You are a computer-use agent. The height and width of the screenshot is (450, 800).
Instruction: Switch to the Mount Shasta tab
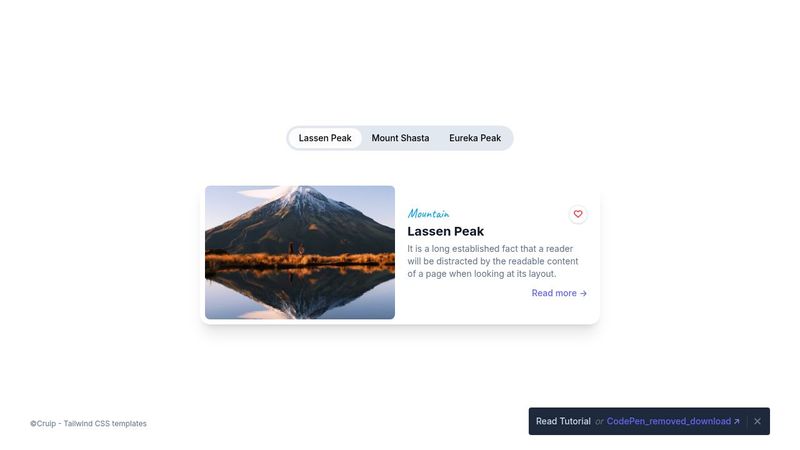[400, 138]
